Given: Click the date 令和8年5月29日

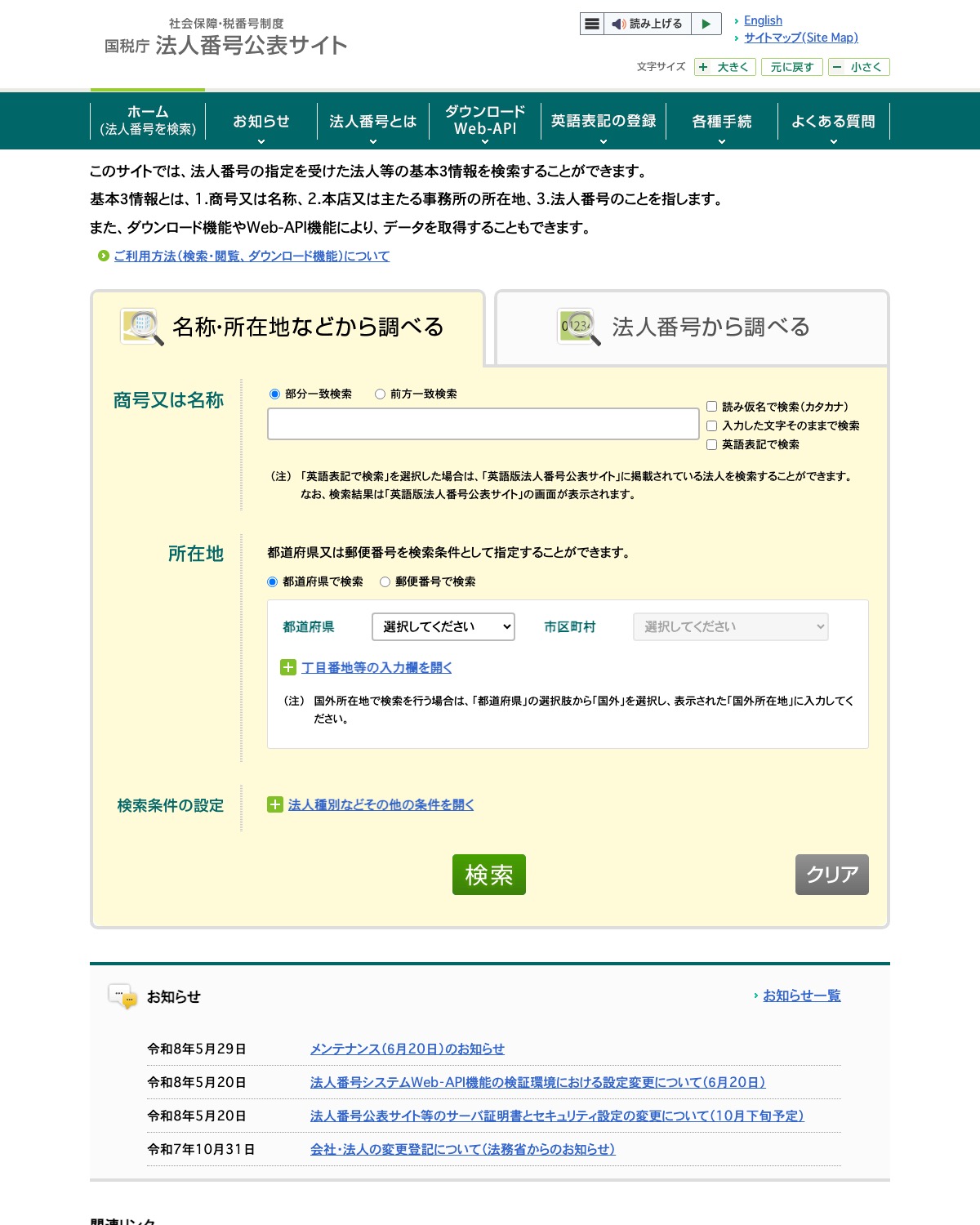Looking at the screenshot, I should pos(197,1049).
